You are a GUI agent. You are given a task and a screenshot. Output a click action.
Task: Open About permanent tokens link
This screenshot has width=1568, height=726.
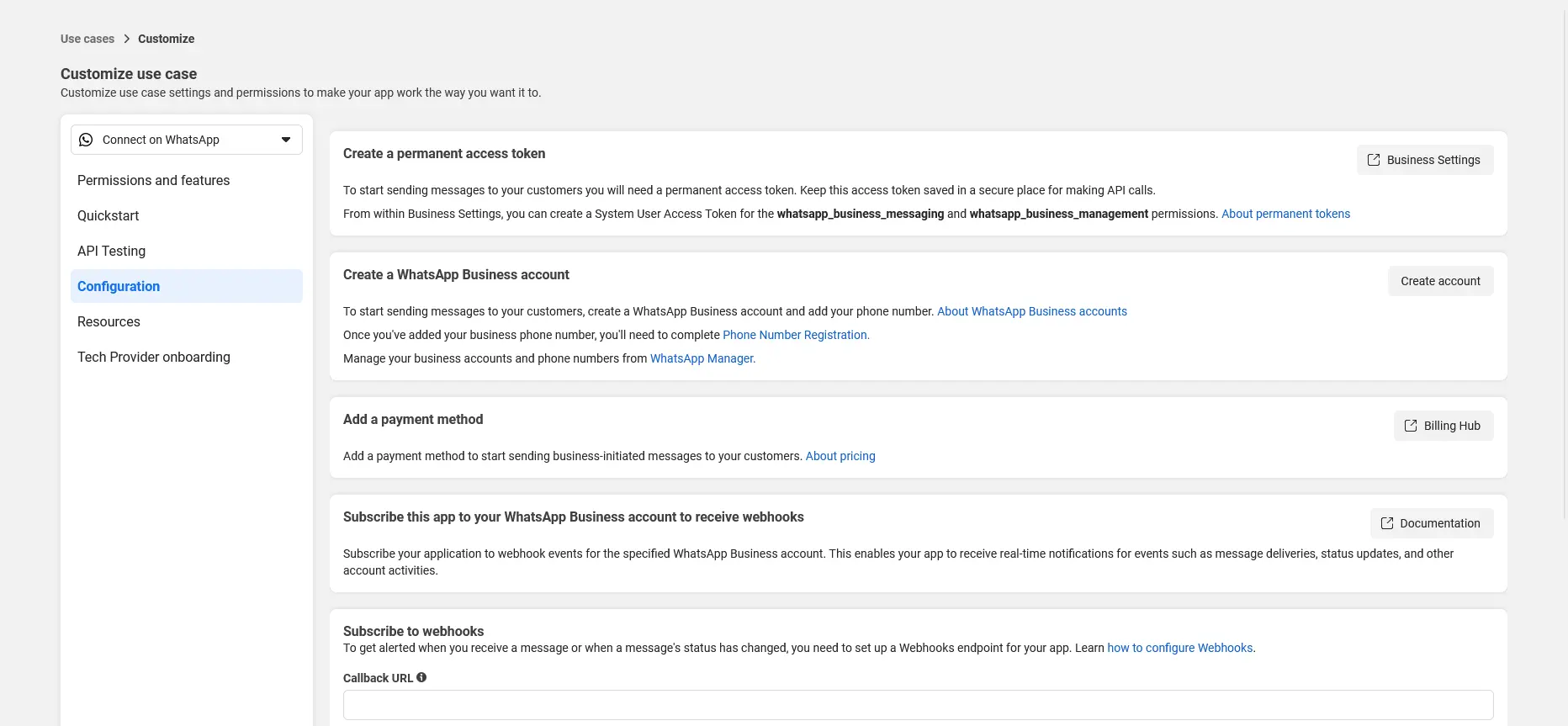1285,214
